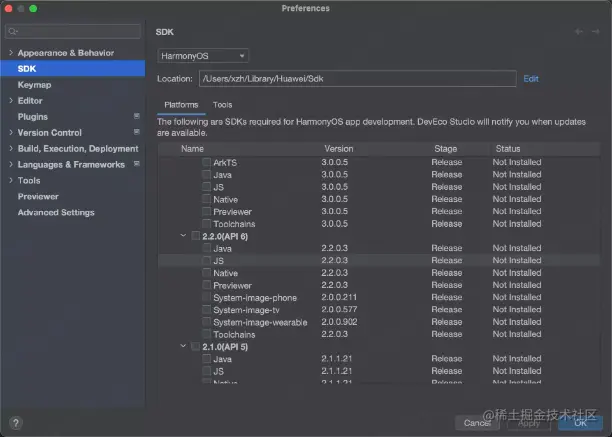Open Plugins settings
Image resolution: width=612 pixels, height=437 pixels.
point(33,117)
